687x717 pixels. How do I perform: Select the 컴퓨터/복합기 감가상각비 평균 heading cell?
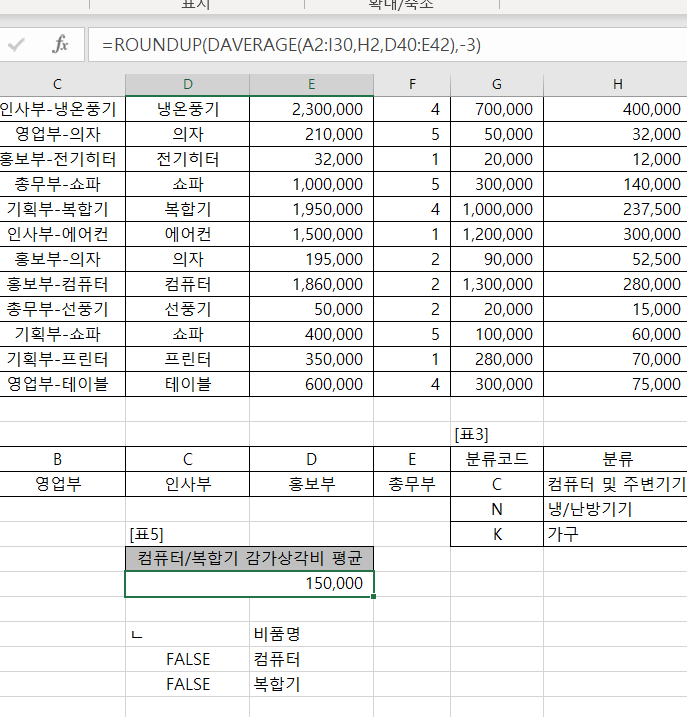coord(250,558)
